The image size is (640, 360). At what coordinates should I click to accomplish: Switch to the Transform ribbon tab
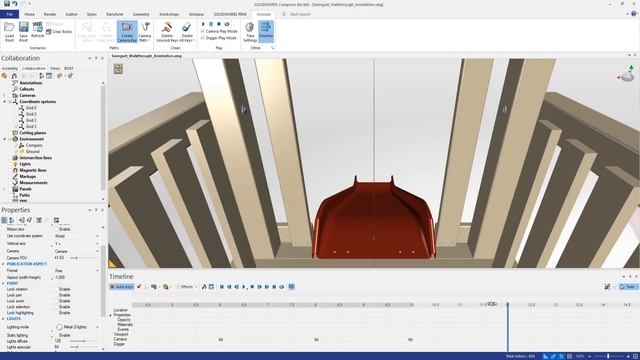pyautogui.click(x=114, y=14)
